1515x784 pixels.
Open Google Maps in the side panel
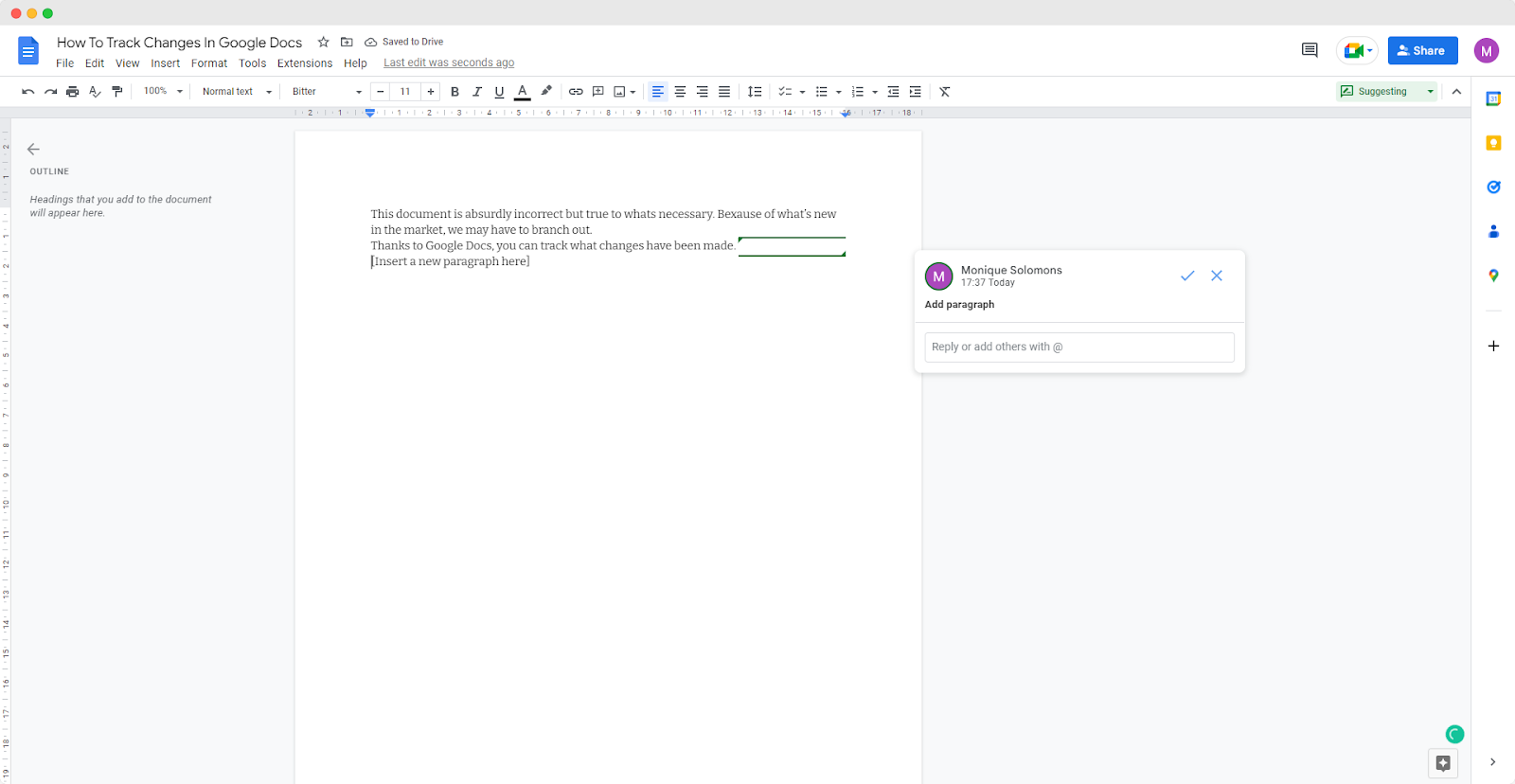point(1493,276)
